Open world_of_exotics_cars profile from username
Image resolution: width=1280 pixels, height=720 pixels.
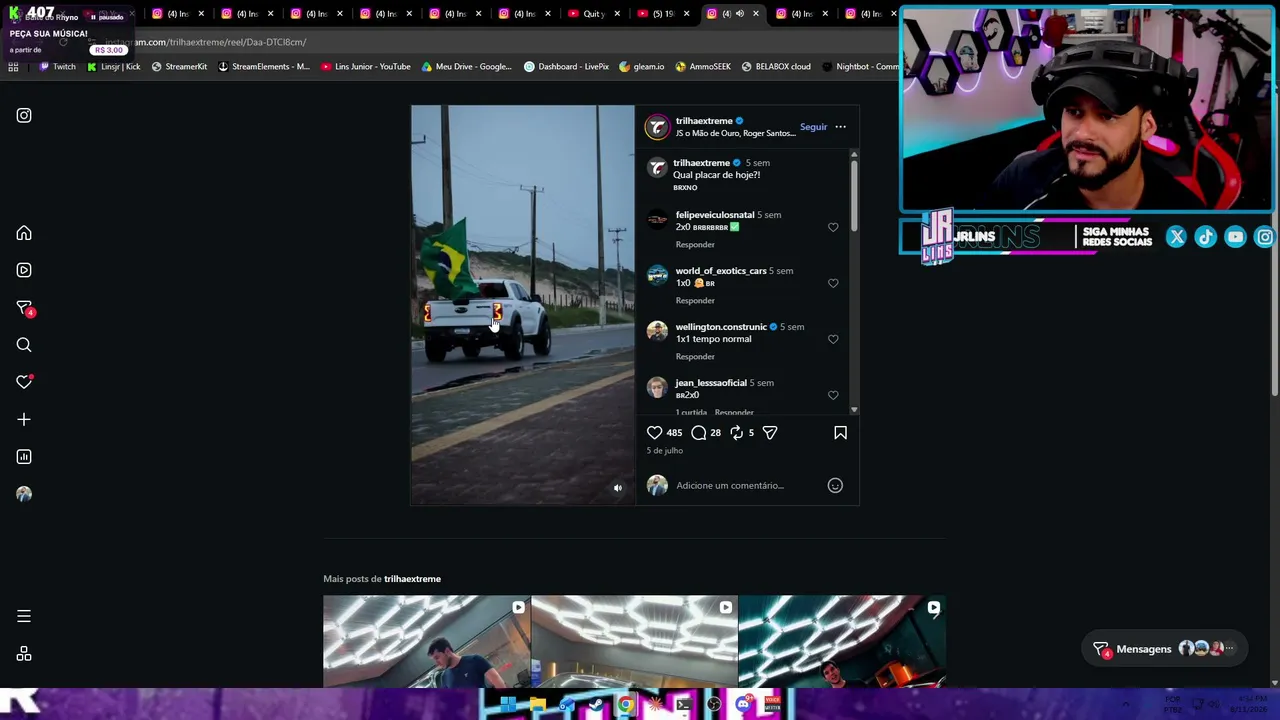click(721, 271)
